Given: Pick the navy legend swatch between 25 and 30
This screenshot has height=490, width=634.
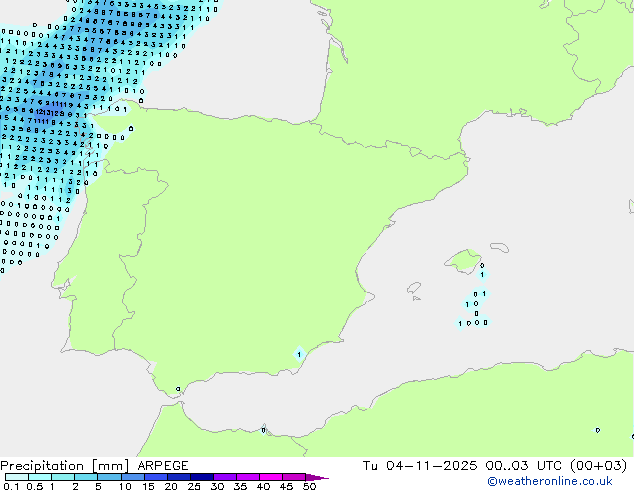Looking at the screenshot, I should point(202,477).
